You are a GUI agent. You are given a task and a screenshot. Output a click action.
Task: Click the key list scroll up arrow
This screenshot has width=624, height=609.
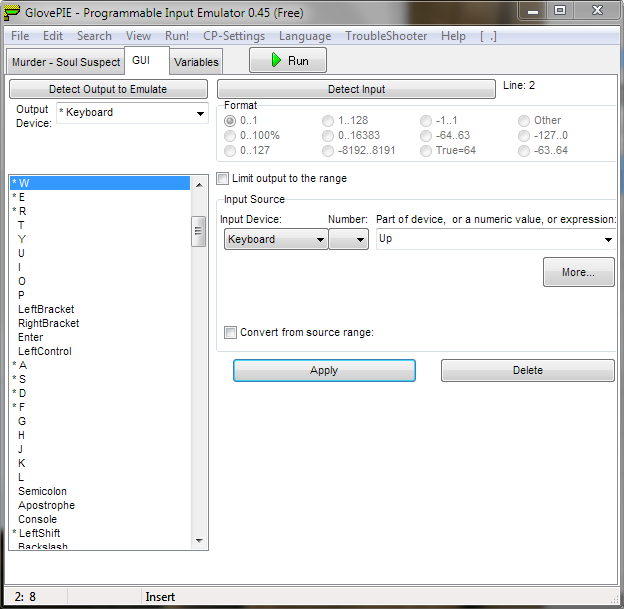(199, 185)
